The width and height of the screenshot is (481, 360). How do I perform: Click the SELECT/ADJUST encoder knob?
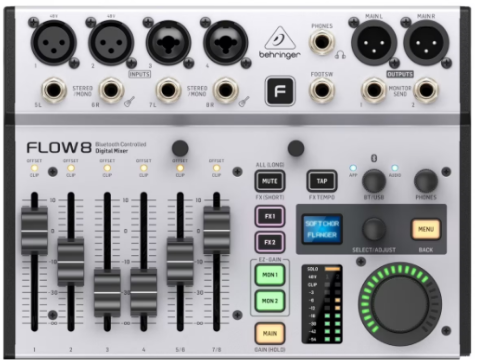pyautogui.click(x=374, y=229)
